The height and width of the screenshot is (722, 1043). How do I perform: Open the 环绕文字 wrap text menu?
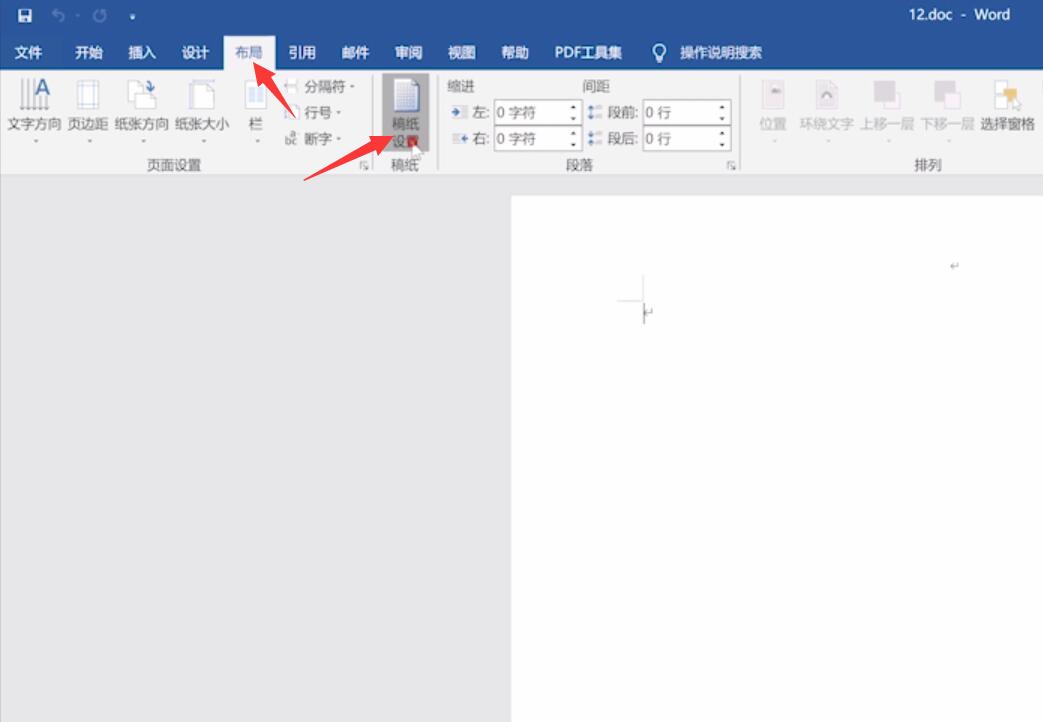tap(826, 112)
